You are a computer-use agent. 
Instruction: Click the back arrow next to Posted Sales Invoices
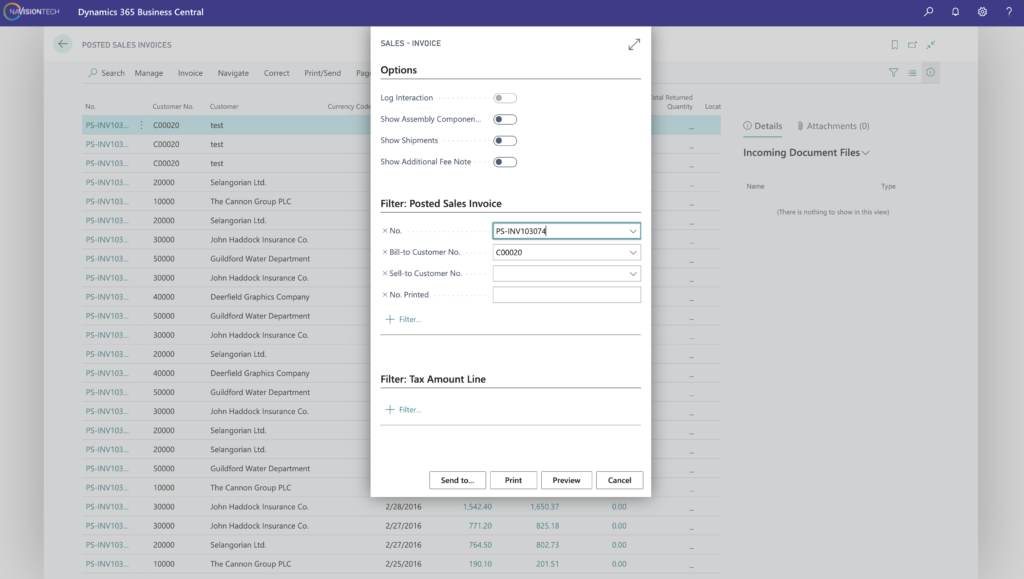click(61, 44)
